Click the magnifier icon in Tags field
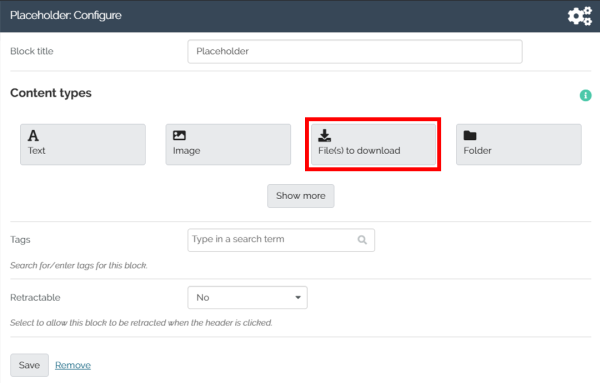The width and height of the screenshot is (600, 383). (362, 240)
